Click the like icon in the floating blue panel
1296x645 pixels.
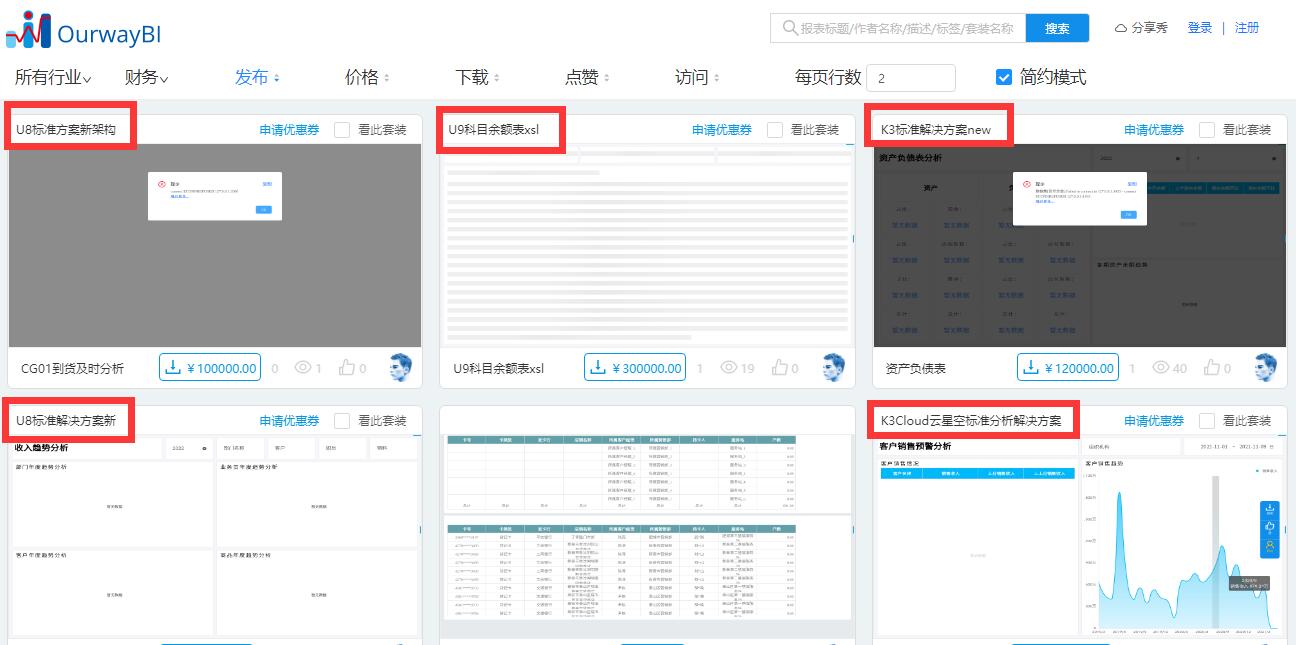tap(1268, 528)
